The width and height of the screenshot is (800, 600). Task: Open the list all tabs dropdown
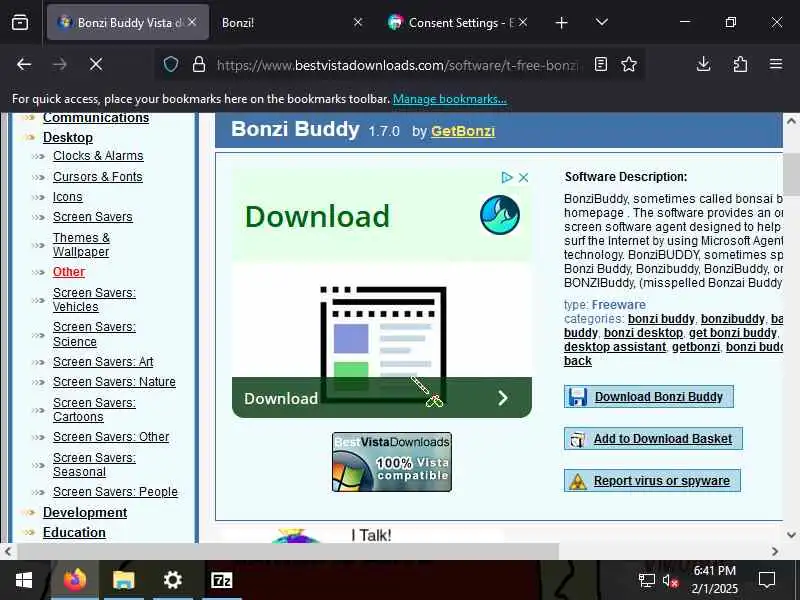tap(602, 22)
